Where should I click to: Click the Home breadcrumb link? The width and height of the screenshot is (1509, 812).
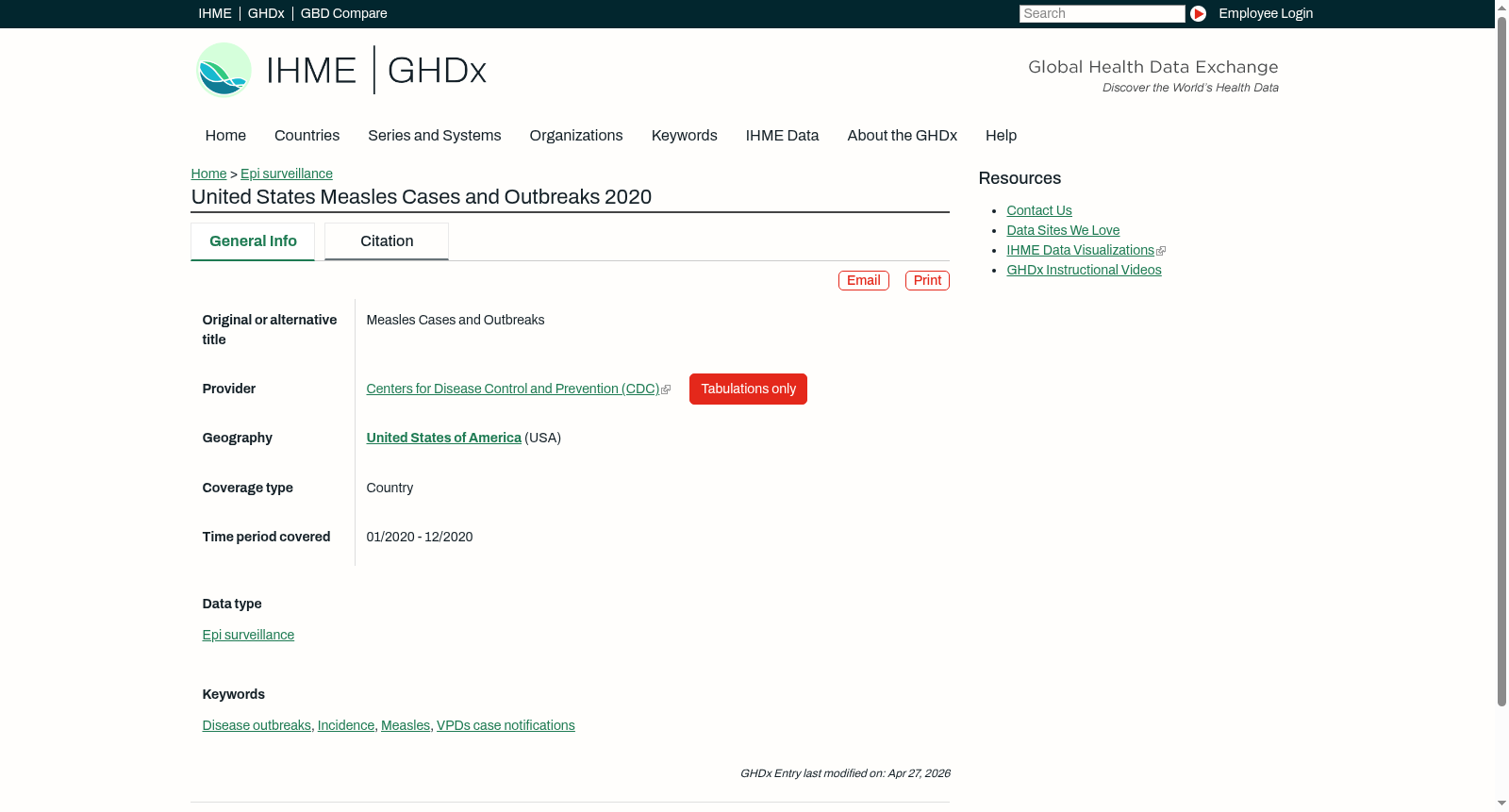[208, 174]
